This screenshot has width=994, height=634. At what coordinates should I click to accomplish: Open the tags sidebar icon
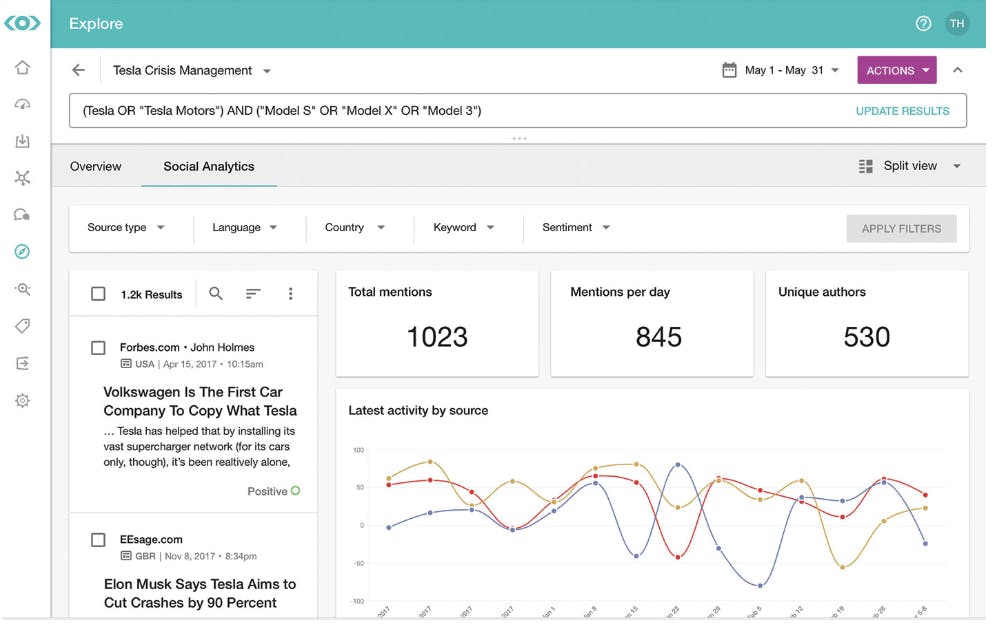point(22,326)
